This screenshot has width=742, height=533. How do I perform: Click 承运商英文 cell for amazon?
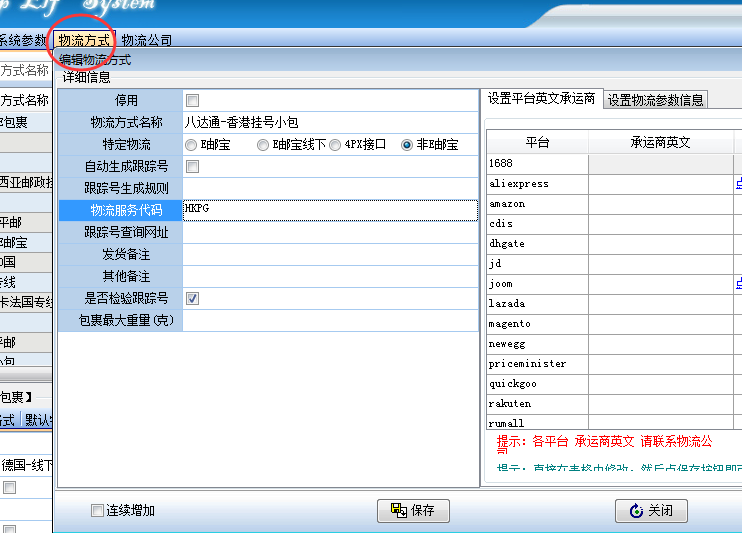click(661, 204)
